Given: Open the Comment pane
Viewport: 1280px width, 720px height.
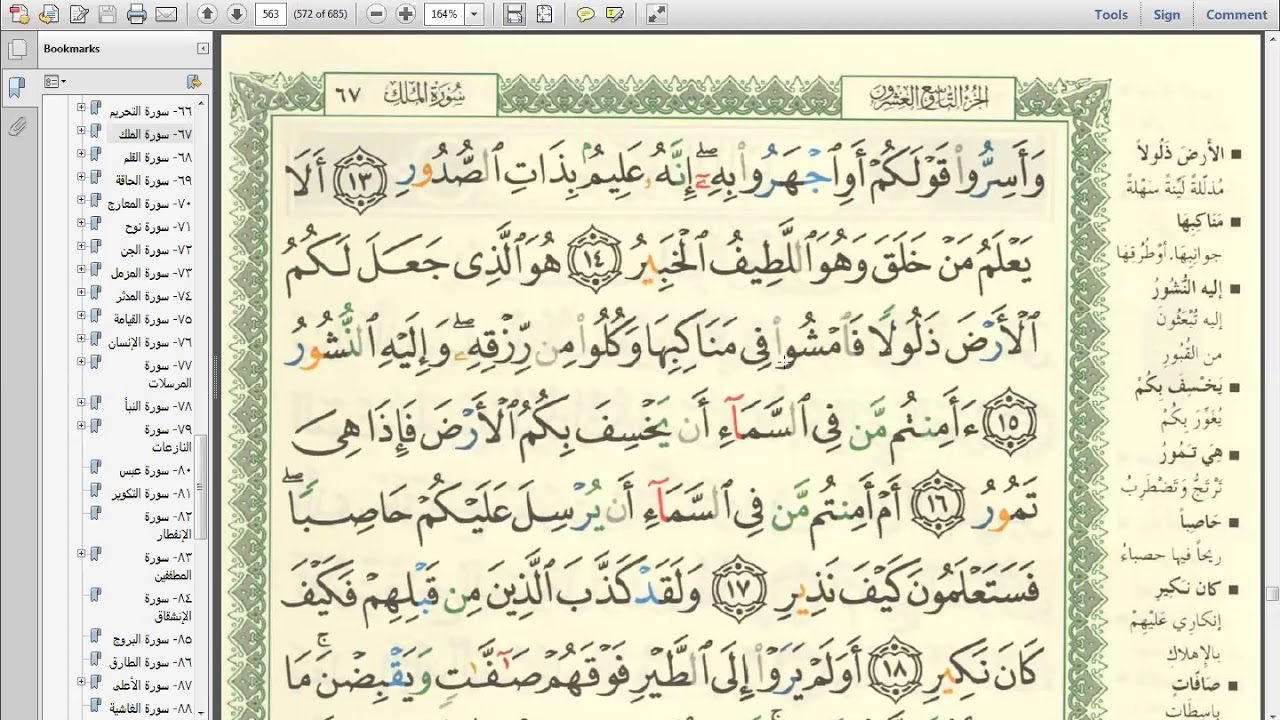Looking at the screenshot, I should tap(1236, 14).
